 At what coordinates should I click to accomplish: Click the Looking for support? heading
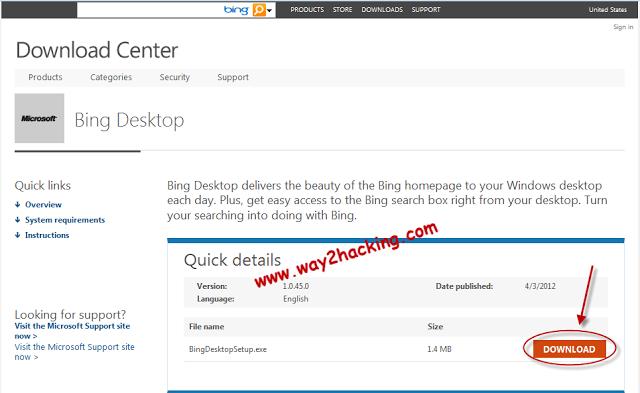tap(70, 315)
